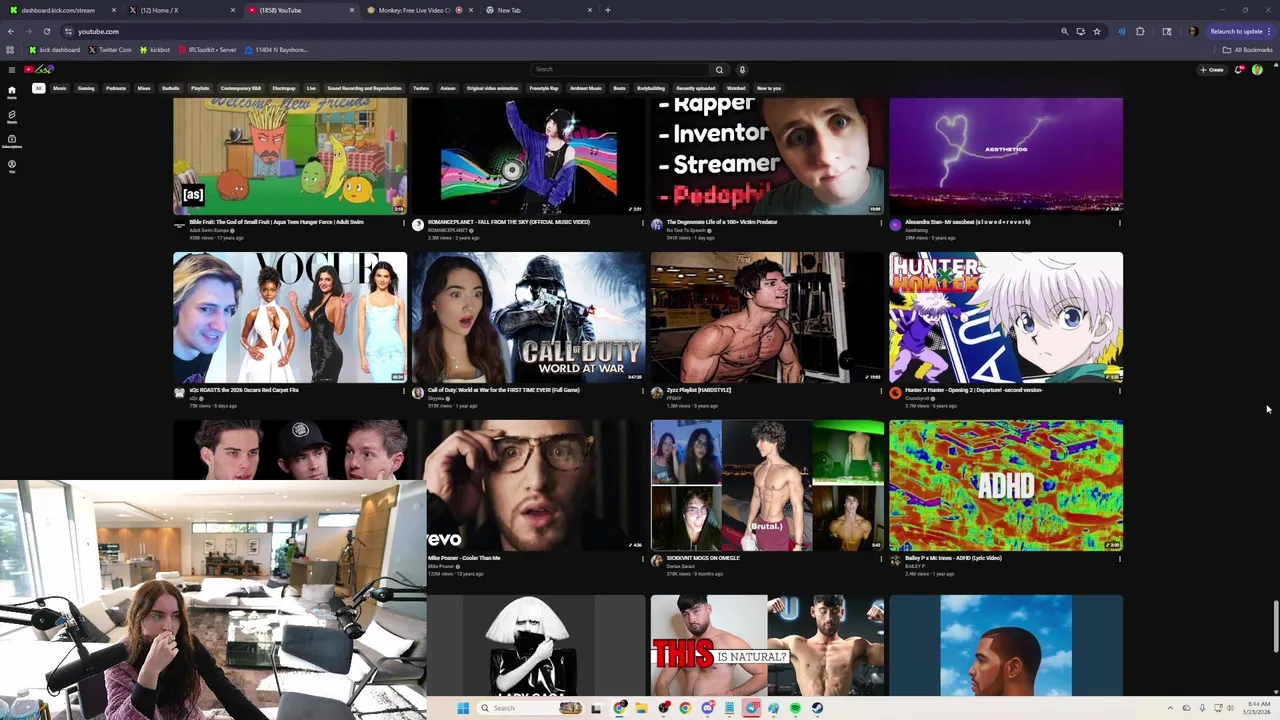Viewport: 1280px width, 720px height.
Task: Open the ADHD lyric video thumbnail
Action: coord(1006,485)
